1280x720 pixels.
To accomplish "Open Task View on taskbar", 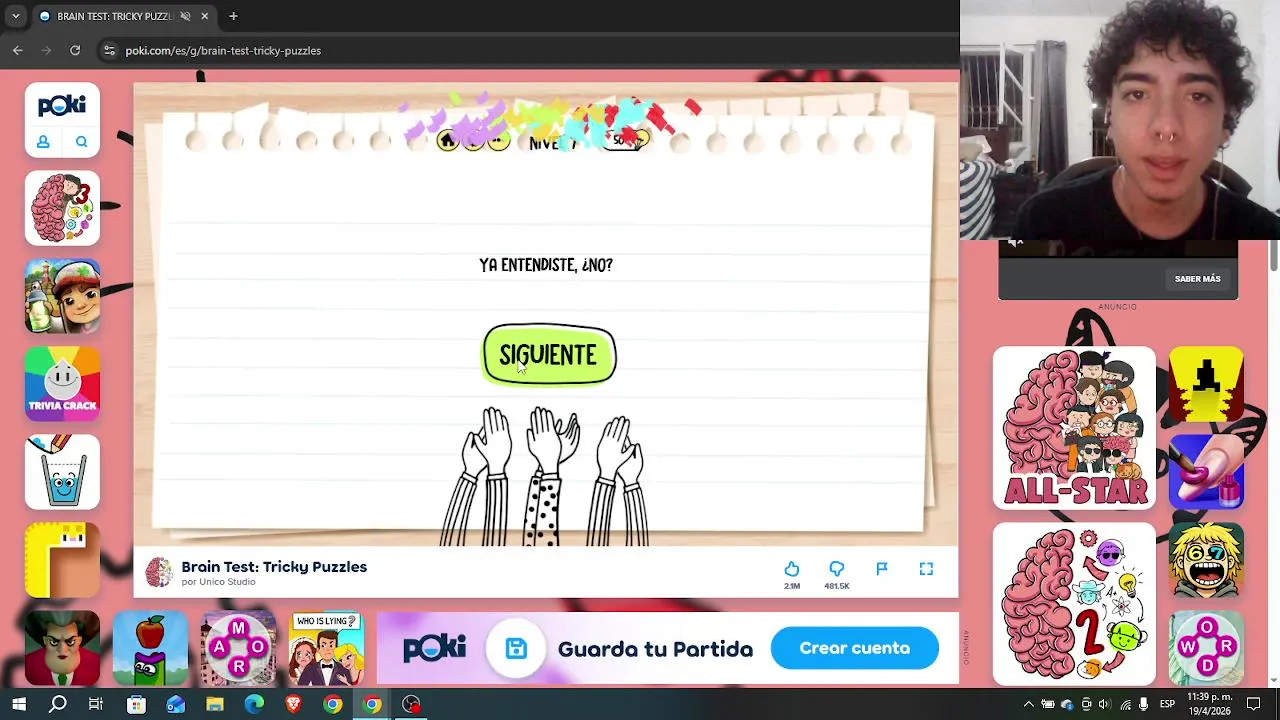I will [x=96, y=704].
